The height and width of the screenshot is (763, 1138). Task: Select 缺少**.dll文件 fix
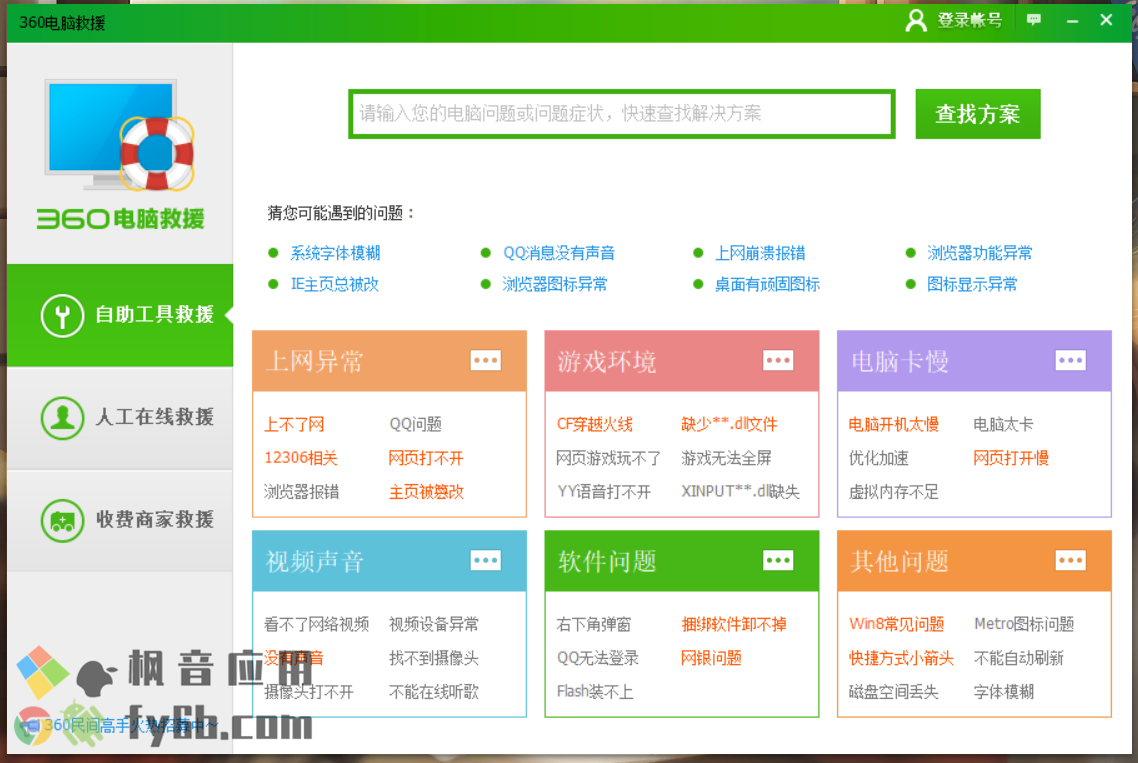pos(729,425)
